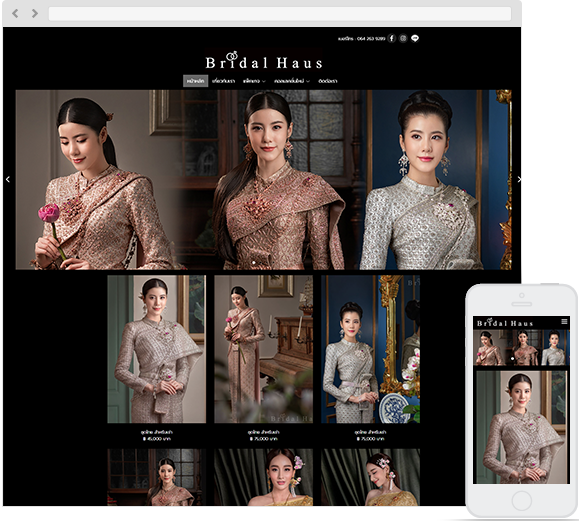
Task: Click the hero banner slideshow image
Action: click(x=264, y=180)
